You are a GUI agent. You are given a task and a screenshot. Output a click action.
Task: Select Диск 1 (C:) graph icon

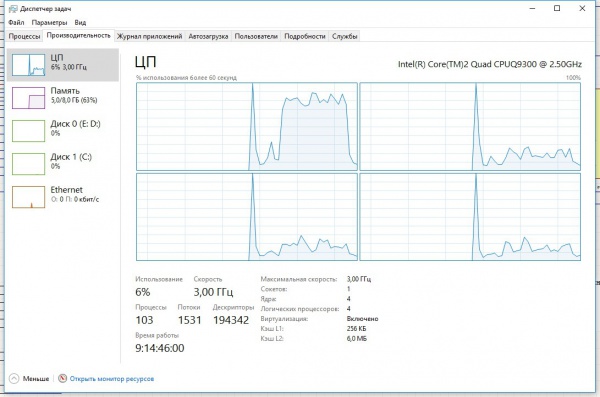click(x=28, y=164)
